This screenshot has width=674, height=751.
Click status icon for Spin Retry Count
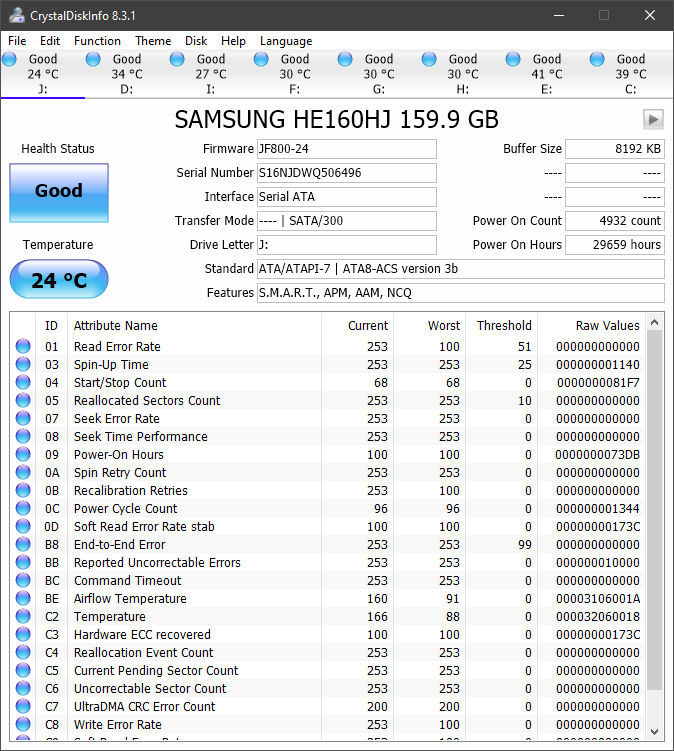coord(23,472)
